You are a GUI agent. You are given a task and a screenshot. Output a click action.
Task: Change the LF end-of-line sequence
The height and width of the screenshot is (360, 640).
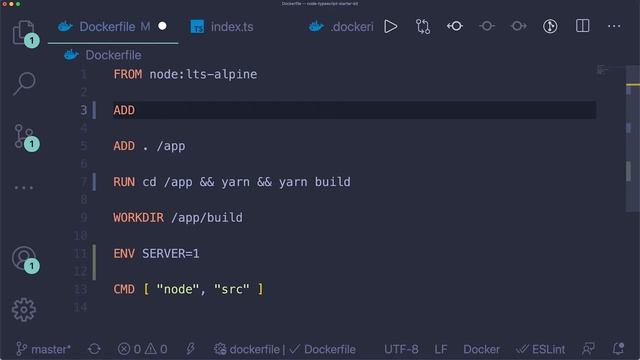click(x=441, y=349)
